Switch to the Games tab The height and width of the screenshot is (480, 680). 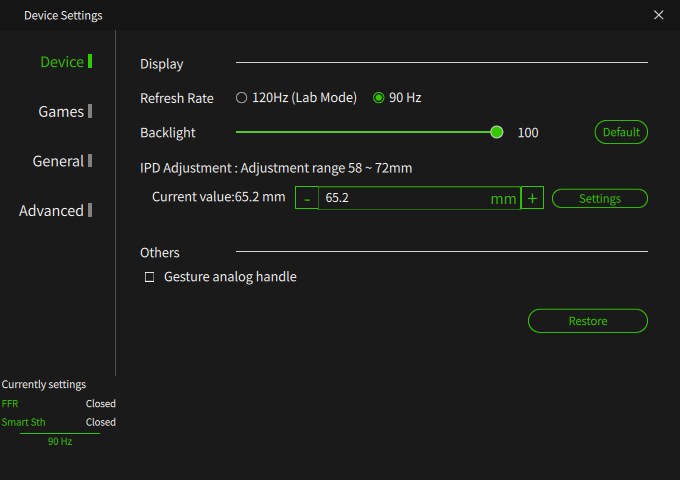point(61,111)
